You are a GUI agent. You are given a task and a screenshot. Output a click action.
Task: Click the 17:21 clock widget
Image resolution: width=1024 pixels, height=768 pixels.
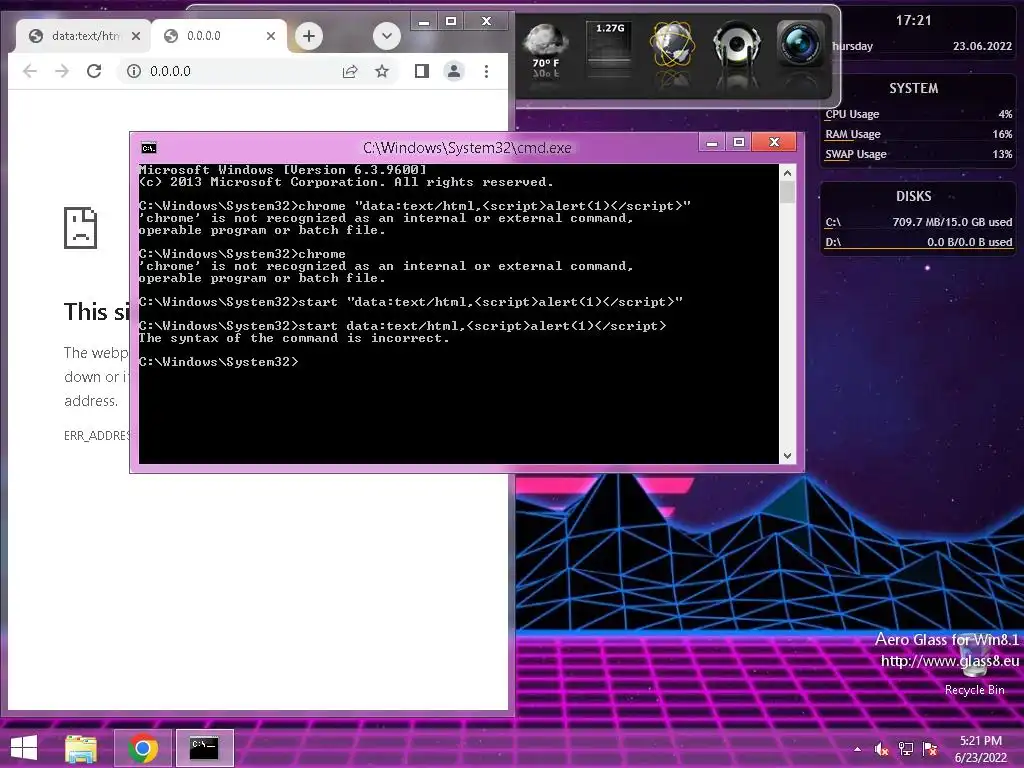click(x=913, y=20)
